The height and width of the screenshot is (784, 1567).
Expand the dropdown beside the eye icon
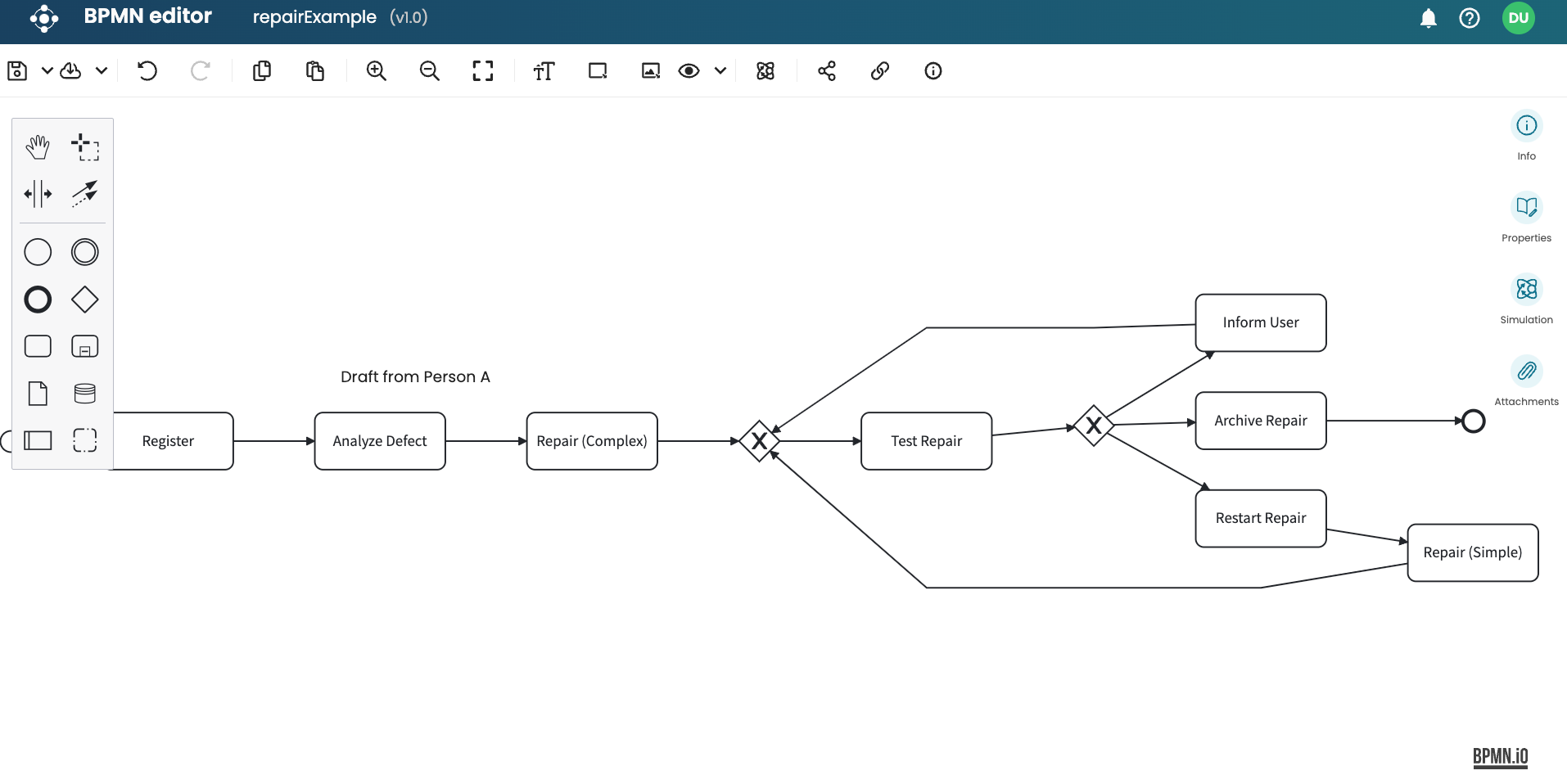pos(720,71)
